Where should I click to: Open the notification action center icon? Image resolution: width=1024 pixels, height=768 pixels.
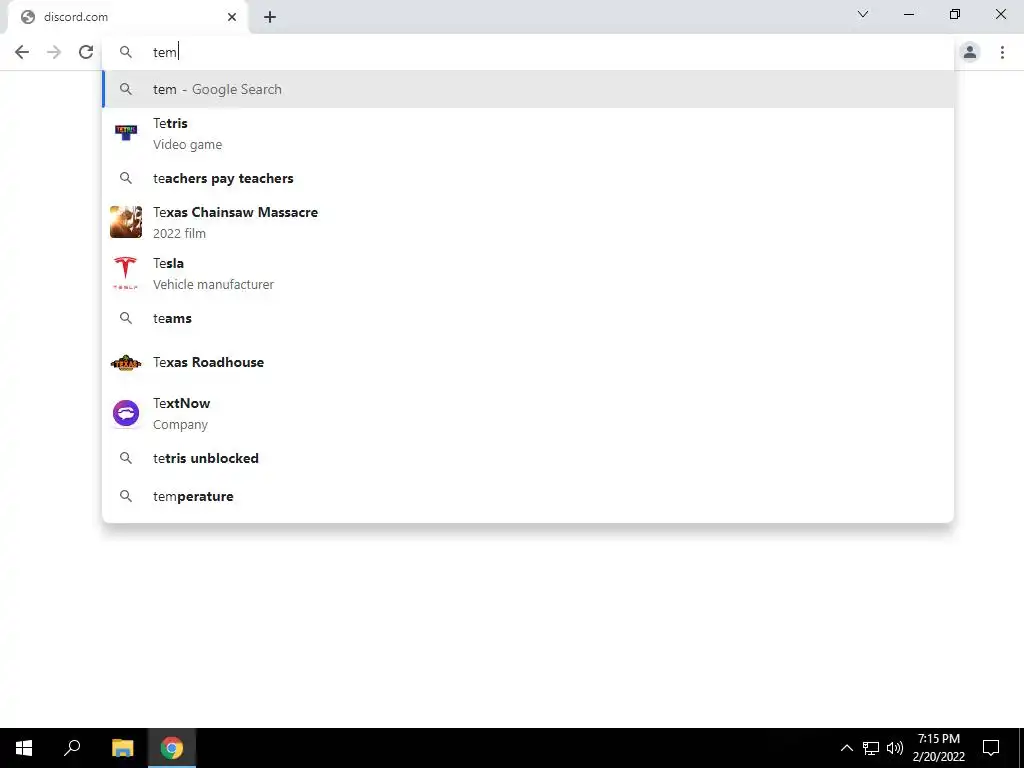[991, 748]
